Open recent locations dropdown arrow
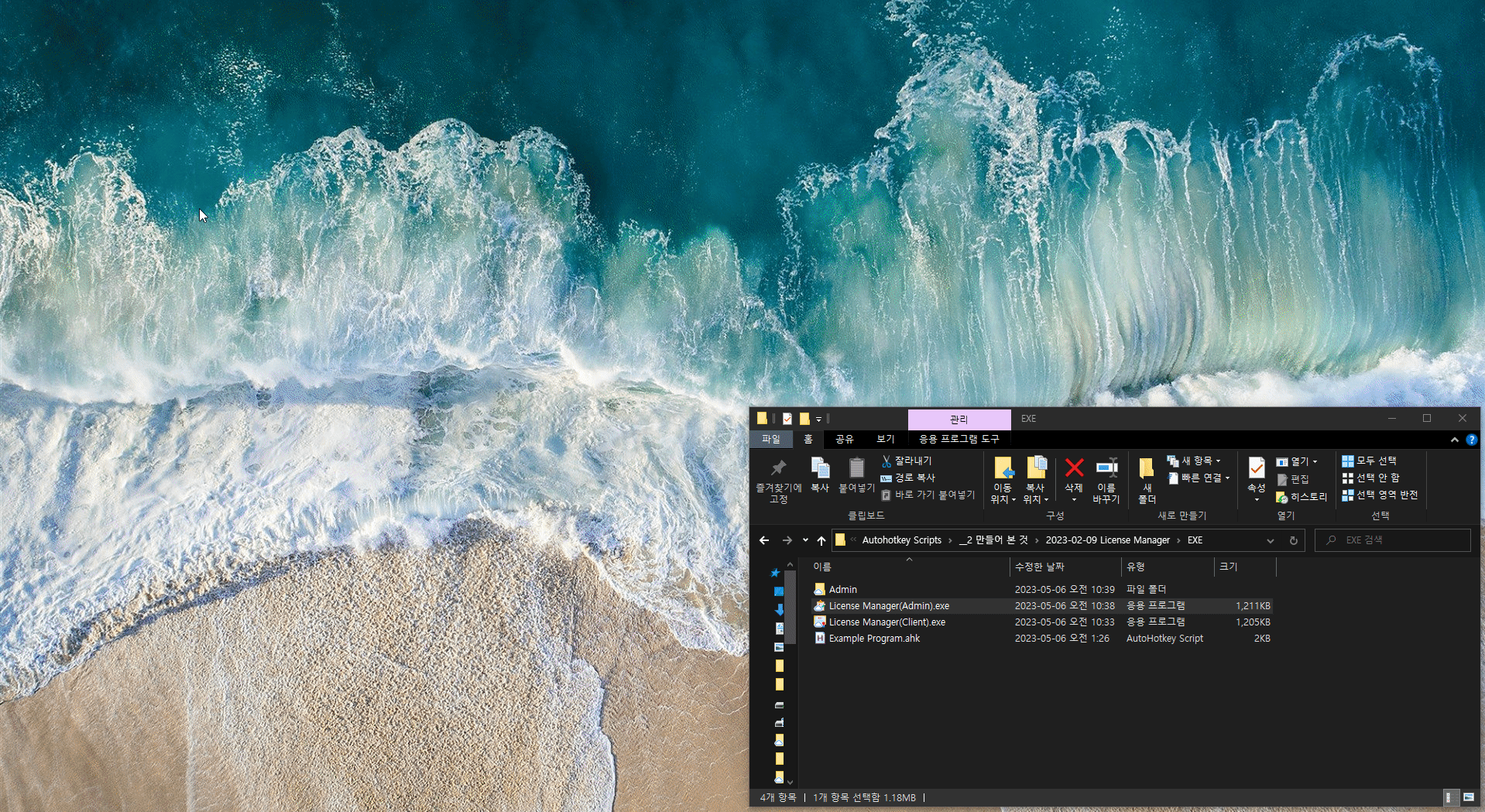Viewport: 1485px width, 812px height. tap(805, 540)
